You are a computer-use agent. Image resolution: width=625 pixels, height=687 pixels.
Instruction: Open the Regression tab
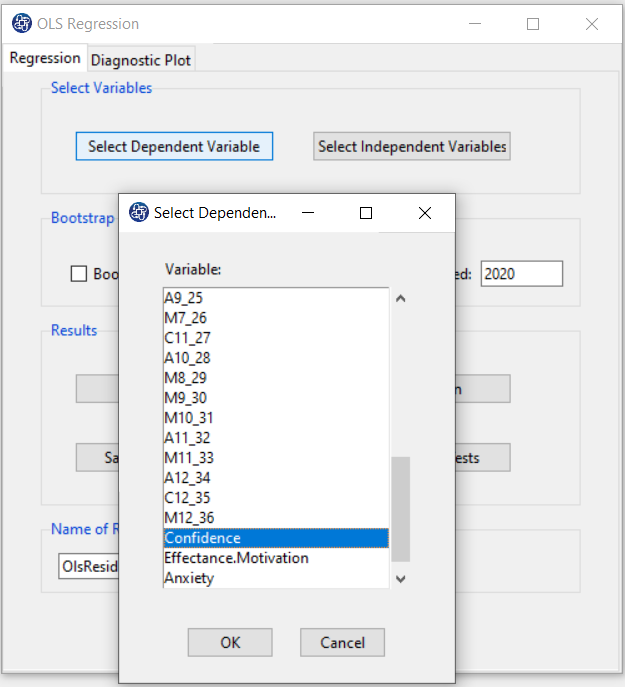(x=45, y=58)
